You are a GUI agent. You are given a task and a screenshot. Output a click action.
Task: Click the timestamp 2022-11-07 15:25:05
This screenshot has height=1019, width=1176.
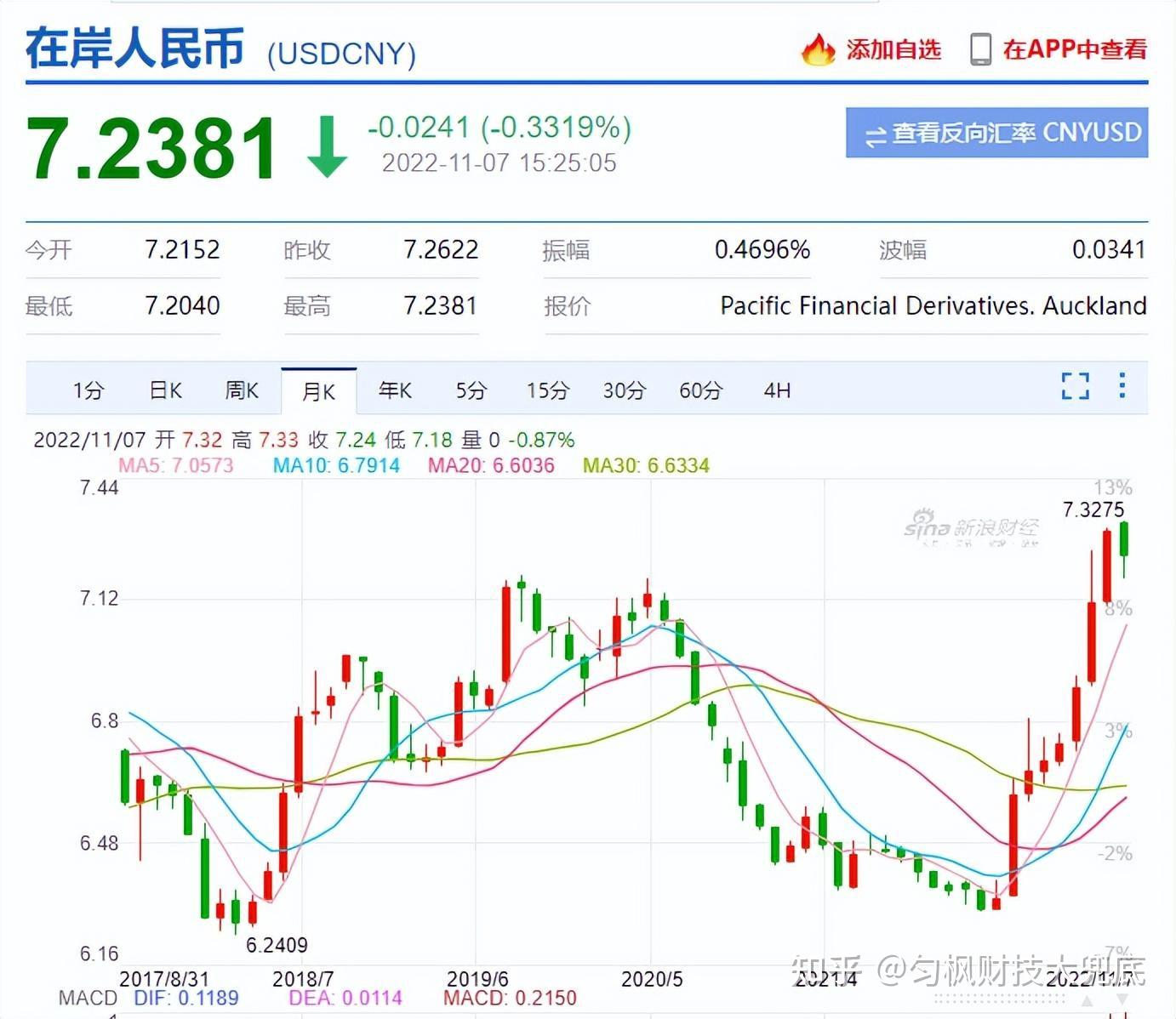(500, 162)
